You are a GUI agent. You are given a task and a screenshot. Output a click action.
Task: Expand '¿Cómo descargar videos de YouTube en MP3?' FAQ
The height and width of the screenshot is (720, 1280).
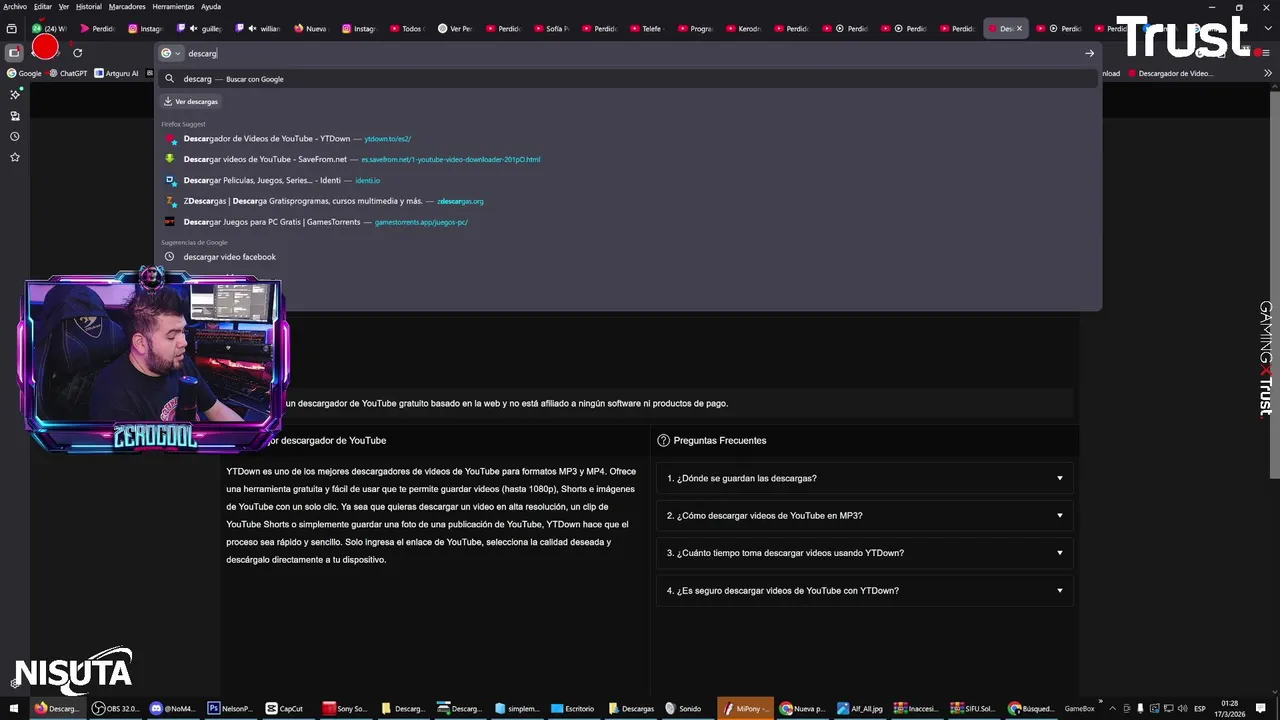865,516
